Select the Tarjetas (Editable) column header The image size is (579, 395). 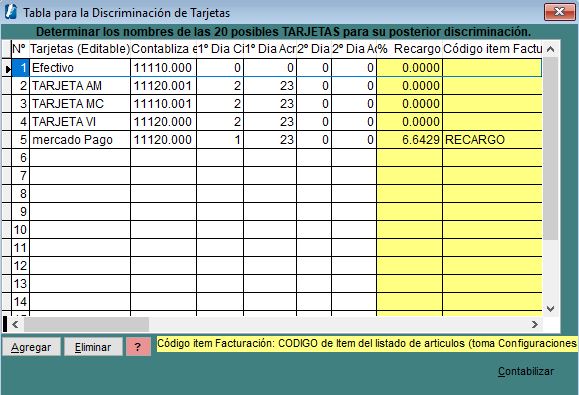[80, 49]
